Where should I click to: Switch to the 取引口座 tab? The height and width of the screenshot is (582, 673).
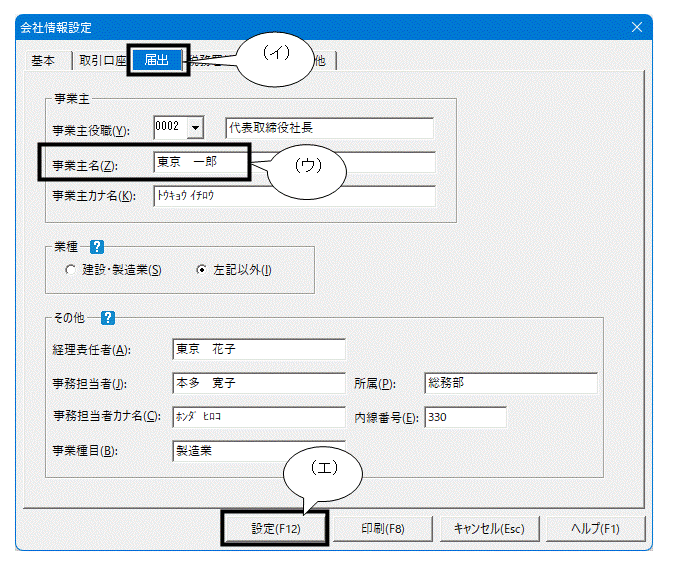pos(102,61)
